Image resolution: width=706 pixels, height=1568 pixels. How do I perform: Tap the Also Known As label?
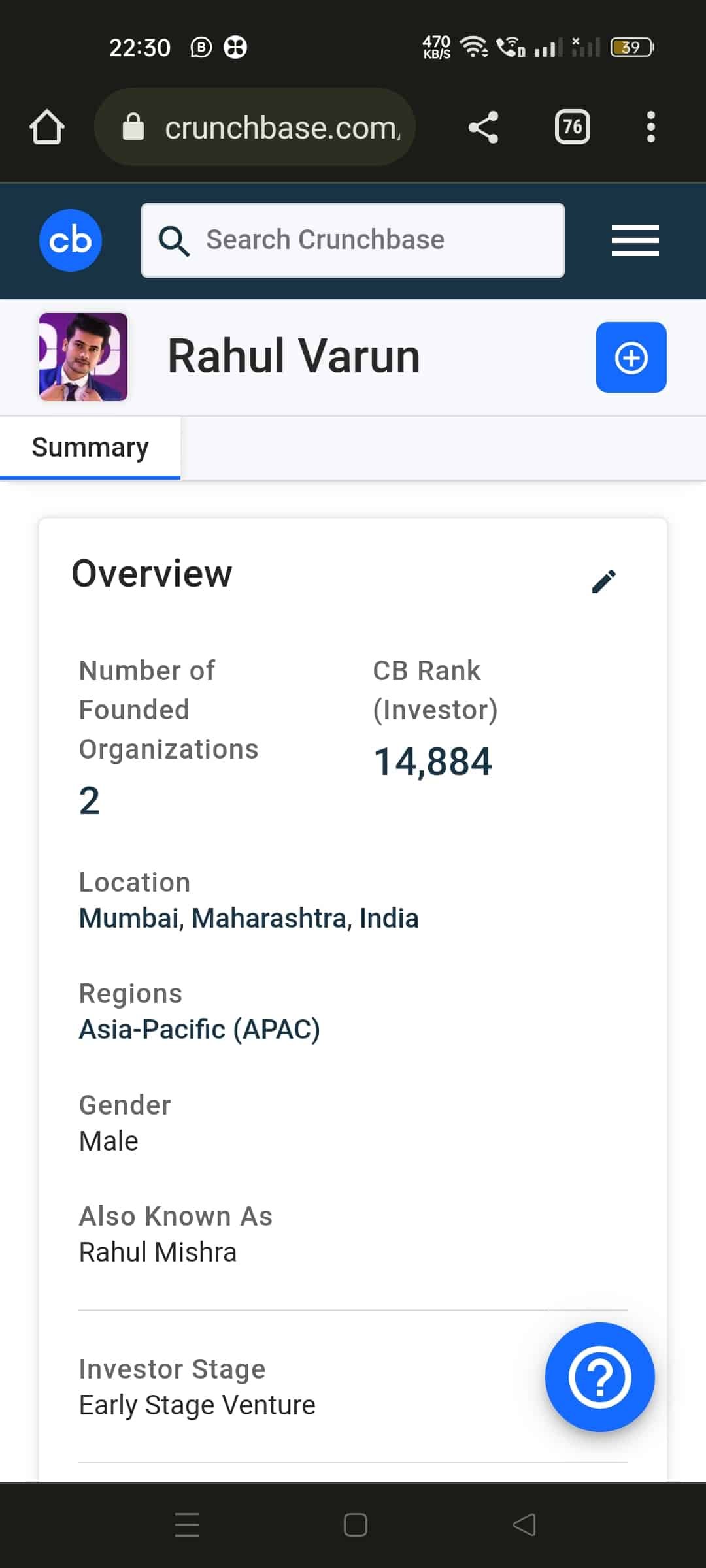point(175,1217)
